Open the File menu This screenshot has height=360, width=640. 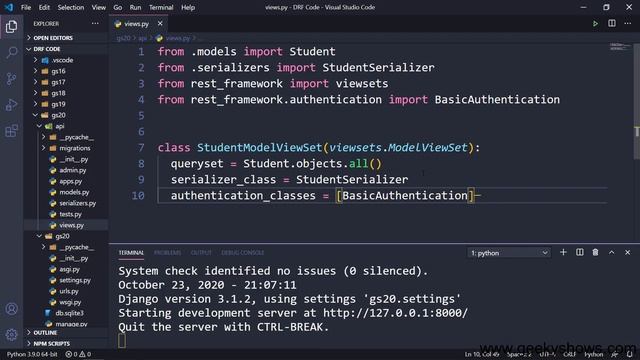(x=26, y=7)
